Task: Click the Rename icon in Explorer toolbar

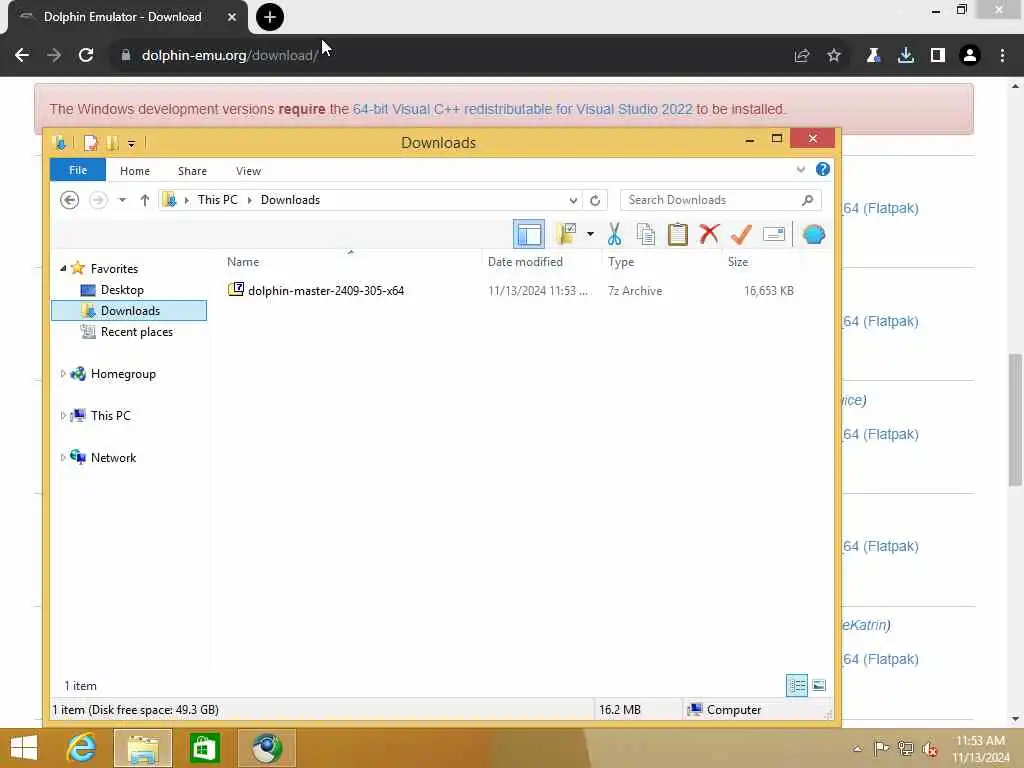Action: (773, 234)
